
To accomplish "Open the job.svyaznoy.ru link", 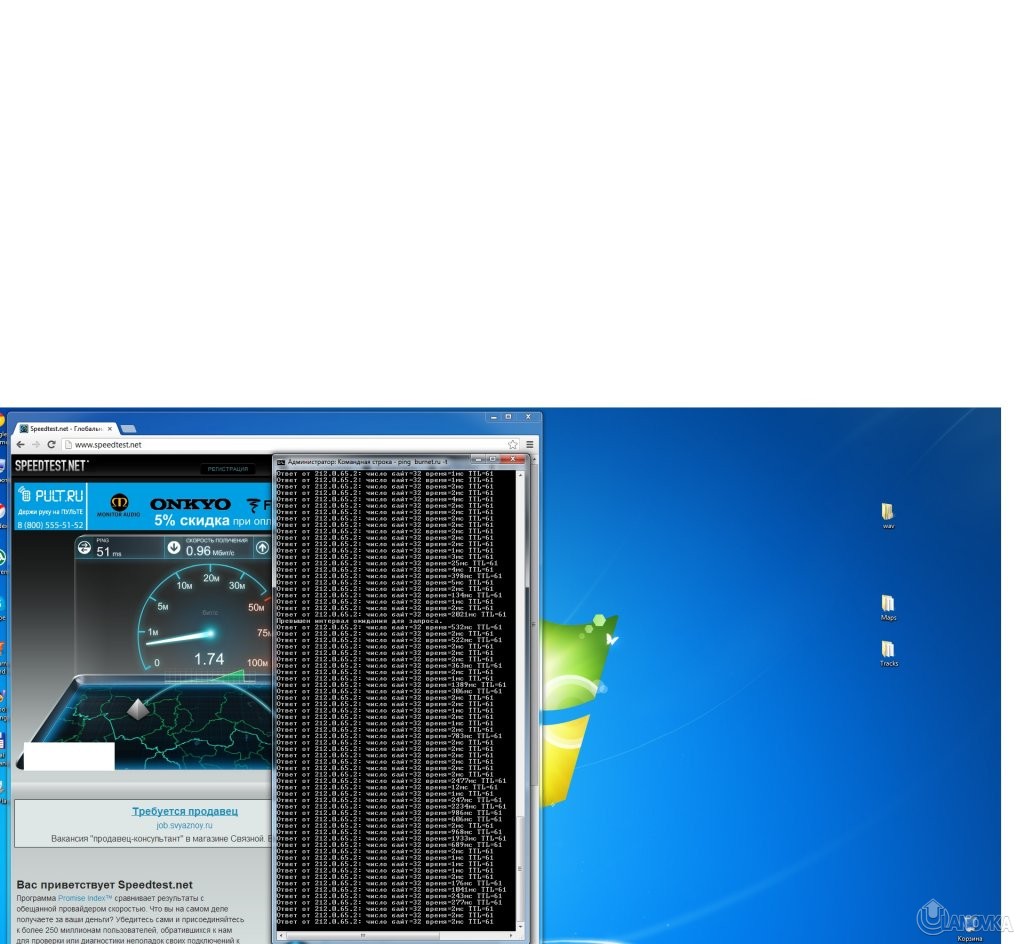I will pyautogui.click(x=184, y=825).
